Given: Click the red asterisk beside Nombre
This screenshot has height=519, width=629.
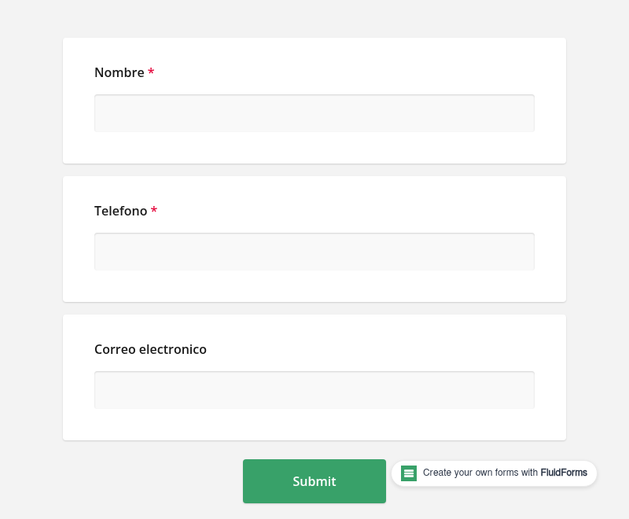Looking at the screenshot, I should click(151, 72).
